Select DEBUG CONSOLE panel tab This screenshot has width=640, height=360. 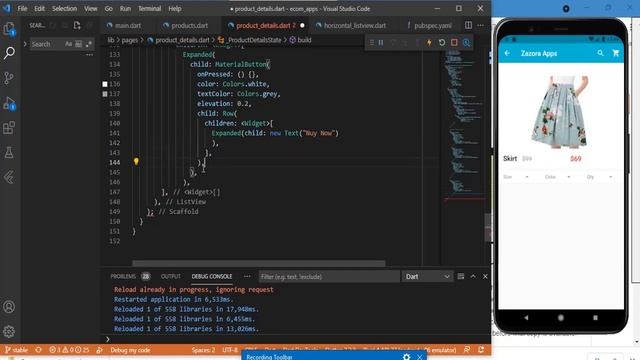(x=212, y=276)
